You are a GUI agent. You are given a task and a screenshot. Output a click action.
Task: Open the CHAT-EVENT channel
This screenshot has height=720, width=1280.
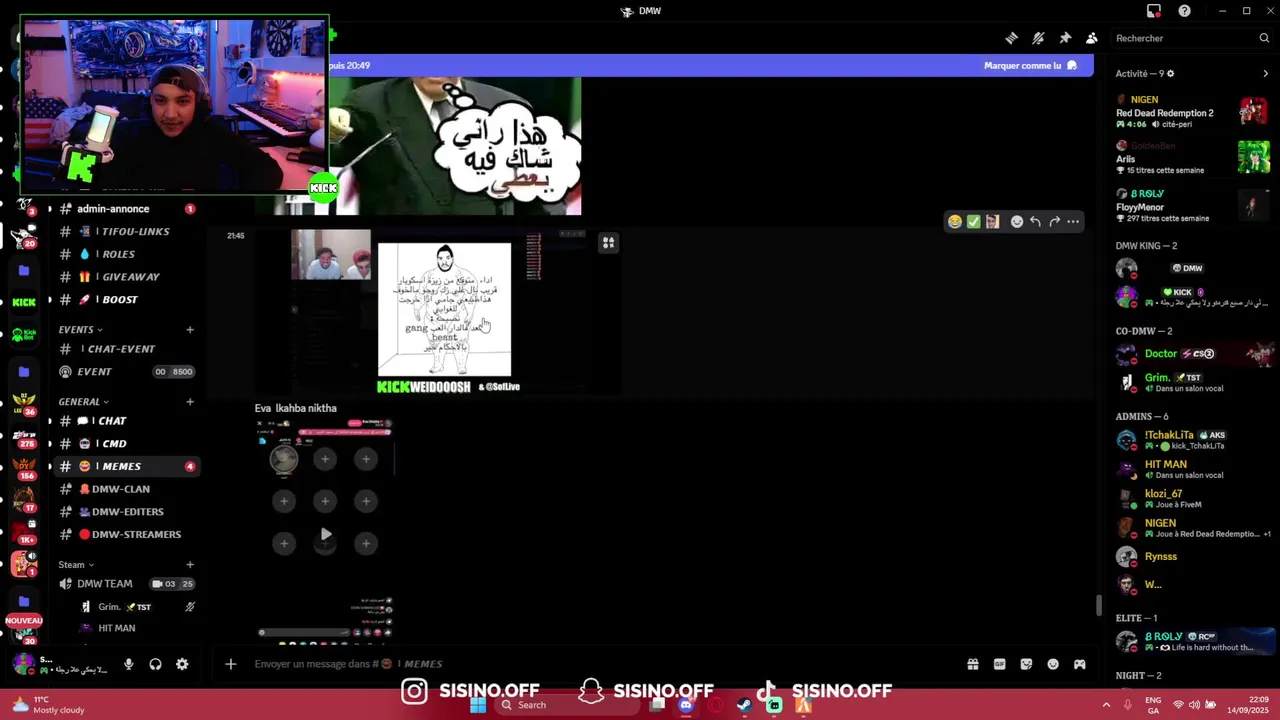pyautogui.click(x=125, y=349)
